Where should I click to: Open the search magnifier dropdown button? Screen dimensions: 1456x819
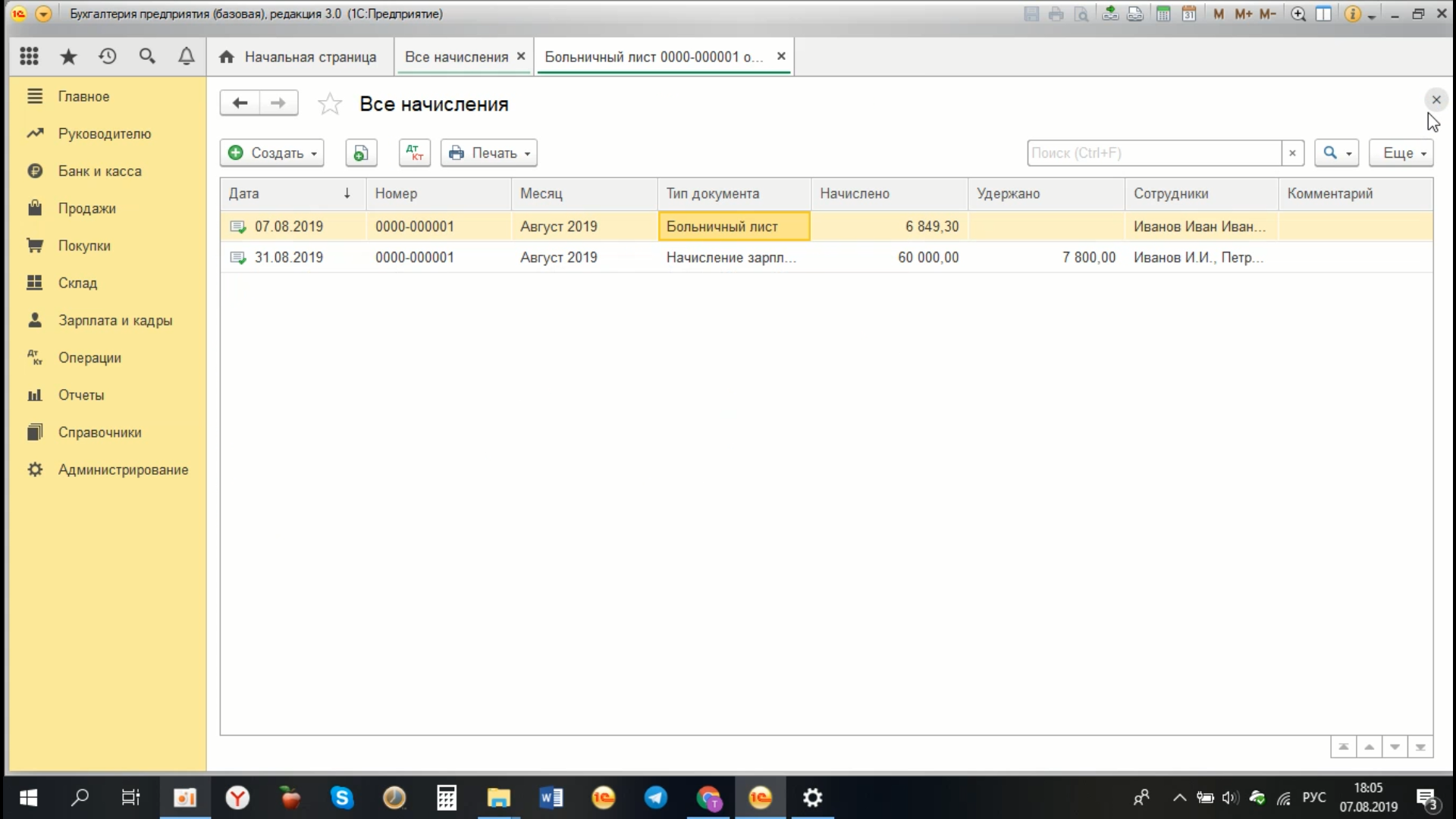point(1336,153)
